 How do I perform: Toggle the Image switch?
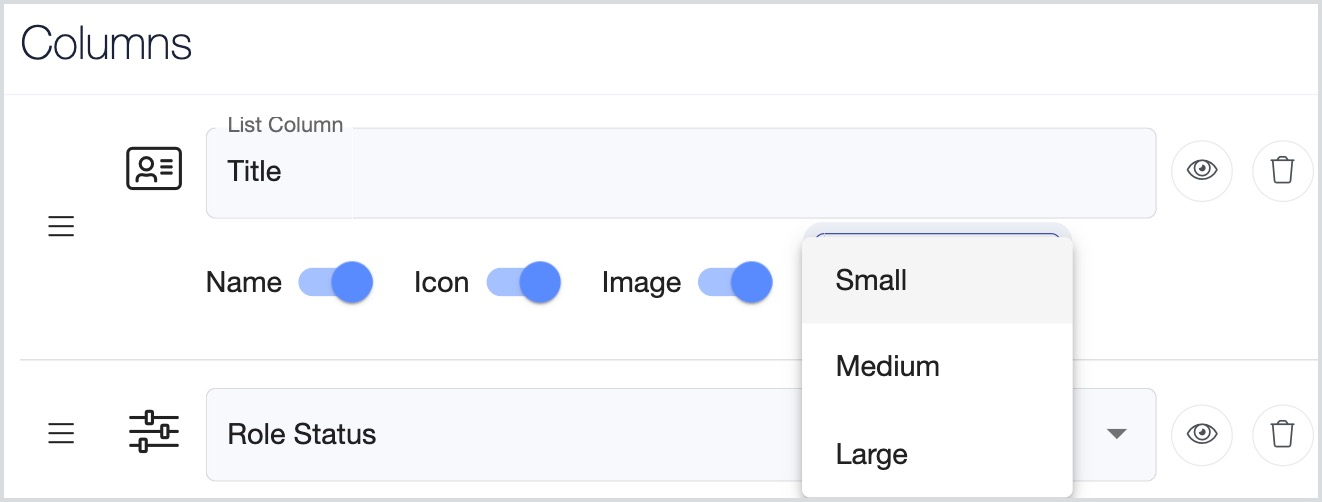point(735,282)
